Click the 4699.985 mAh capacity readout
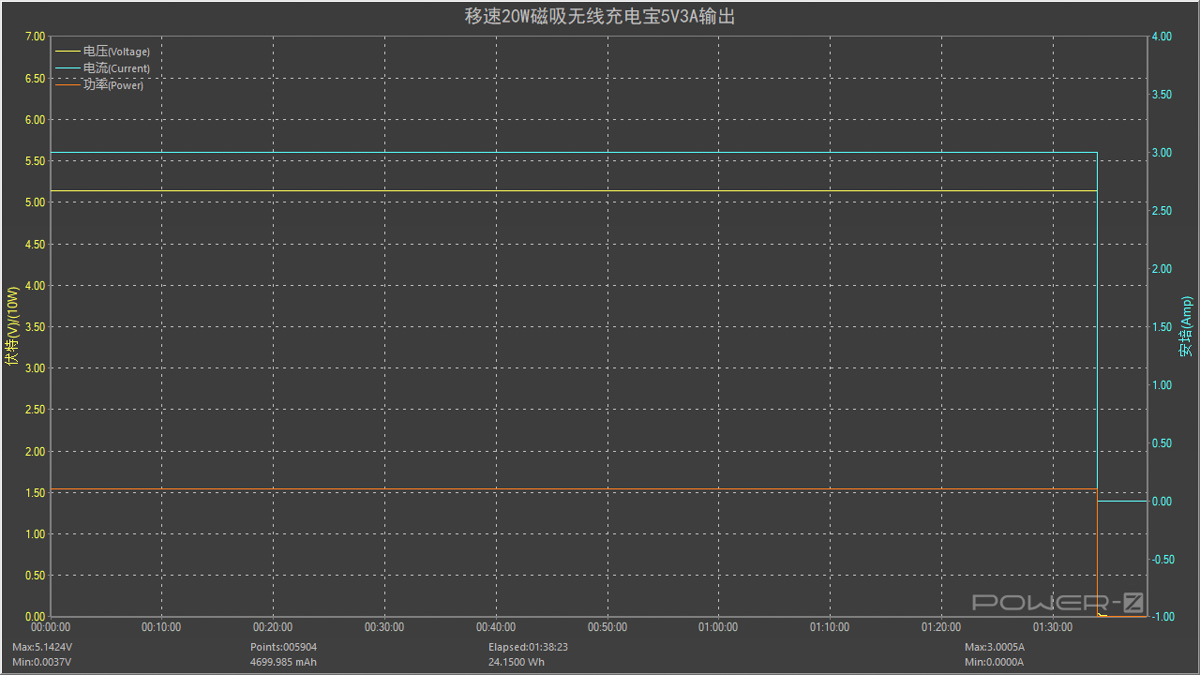Image resolution: width=1200 pixels, height=675 pixels. pos(283,662)
